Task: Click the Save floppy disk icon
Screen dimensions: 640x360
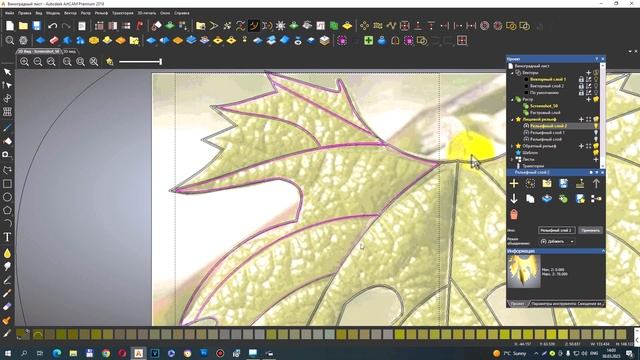Action: point(36,26)
